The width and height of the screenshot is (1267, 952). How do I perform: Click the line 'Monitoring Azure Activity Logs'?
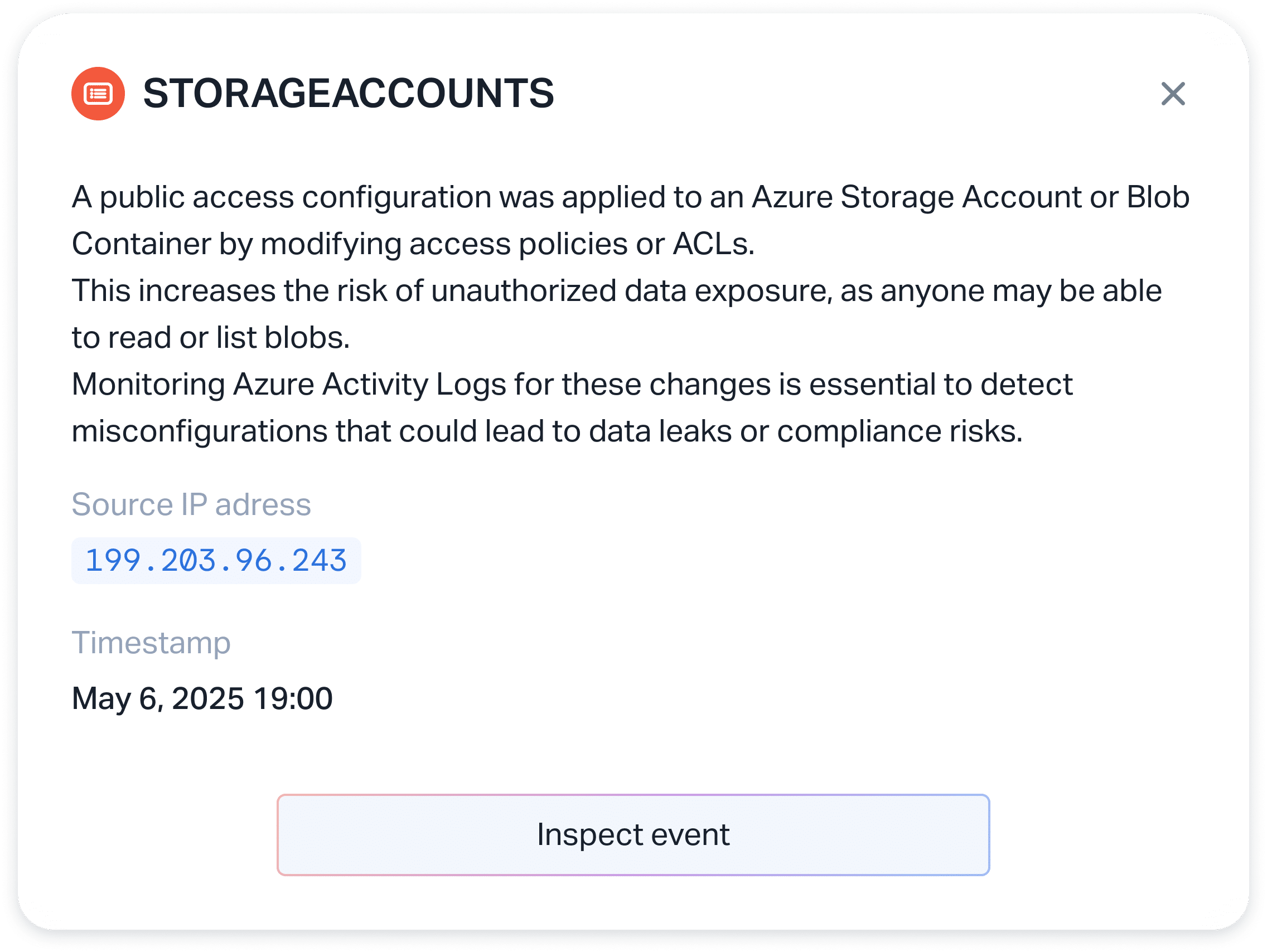click(x=572, y=385)
